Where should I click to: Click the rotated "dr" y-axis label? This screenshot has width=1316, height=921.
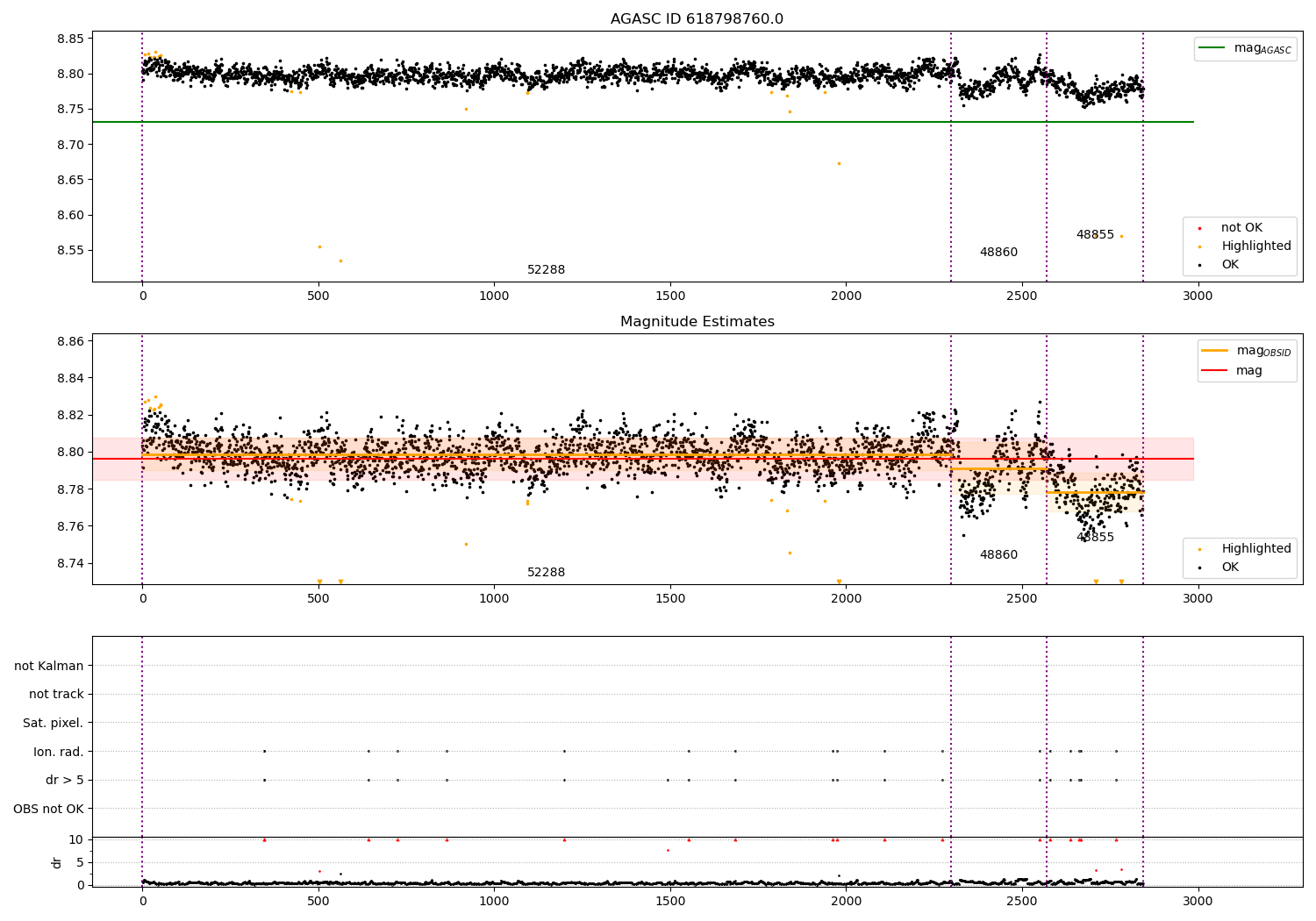tap(57, 862)
